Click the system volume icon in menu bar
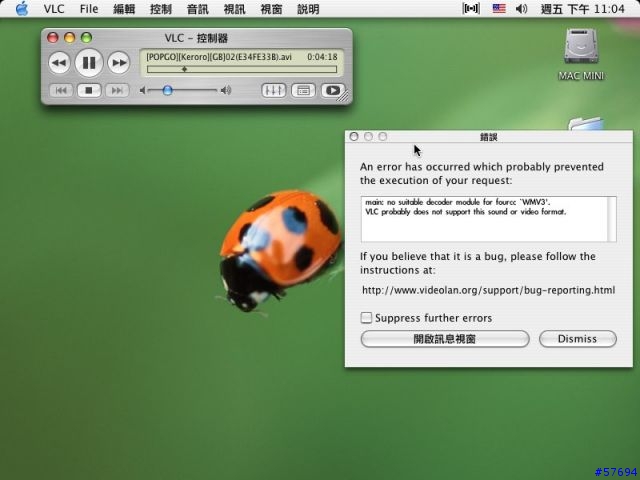Image resolution: width=640 pixels, height=480 pixels. (521, 9)
